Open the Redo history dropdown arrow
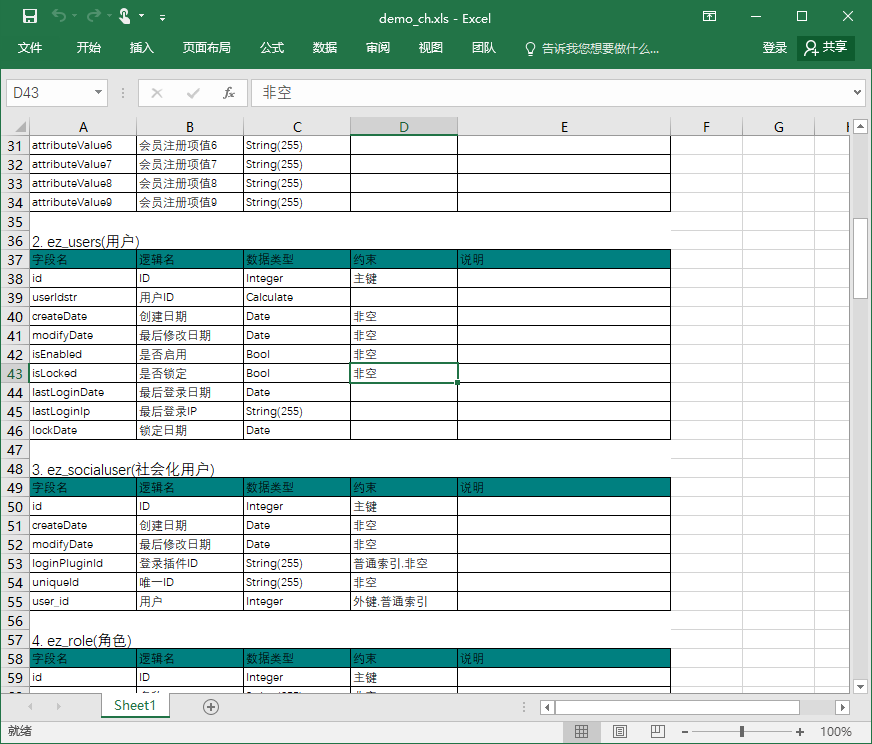 pyautogui.click(x=109, y=16)
